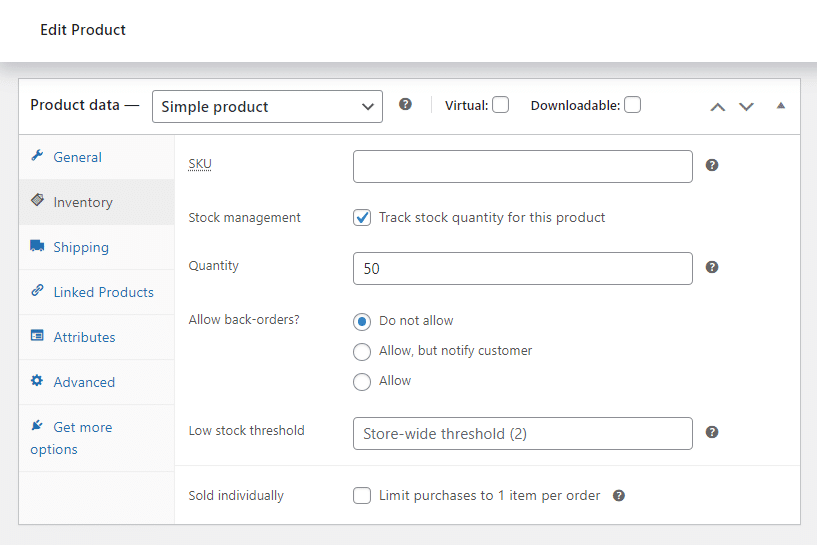Open the General tab

pyautogui.click(x=96, y=157)
